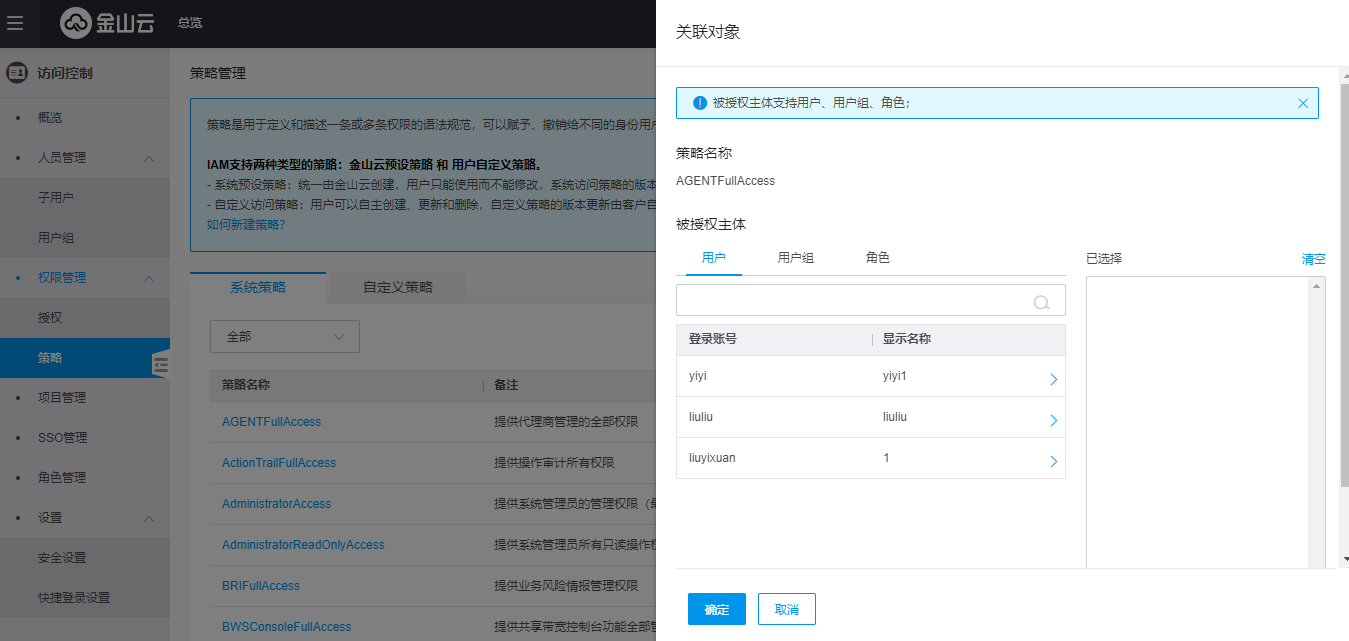Open the hamburger menu icon
The image size is (1349, 641).
coord(14,23)
